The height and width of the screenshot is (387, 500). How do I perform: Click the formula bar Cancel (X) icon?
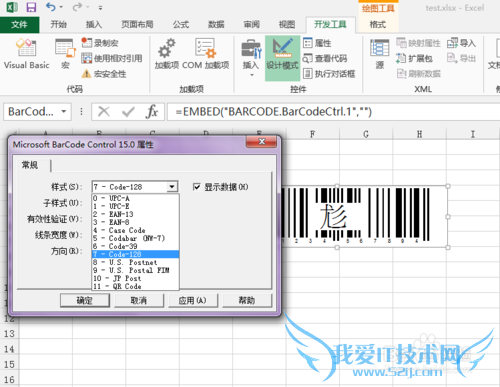pos(104,111)
